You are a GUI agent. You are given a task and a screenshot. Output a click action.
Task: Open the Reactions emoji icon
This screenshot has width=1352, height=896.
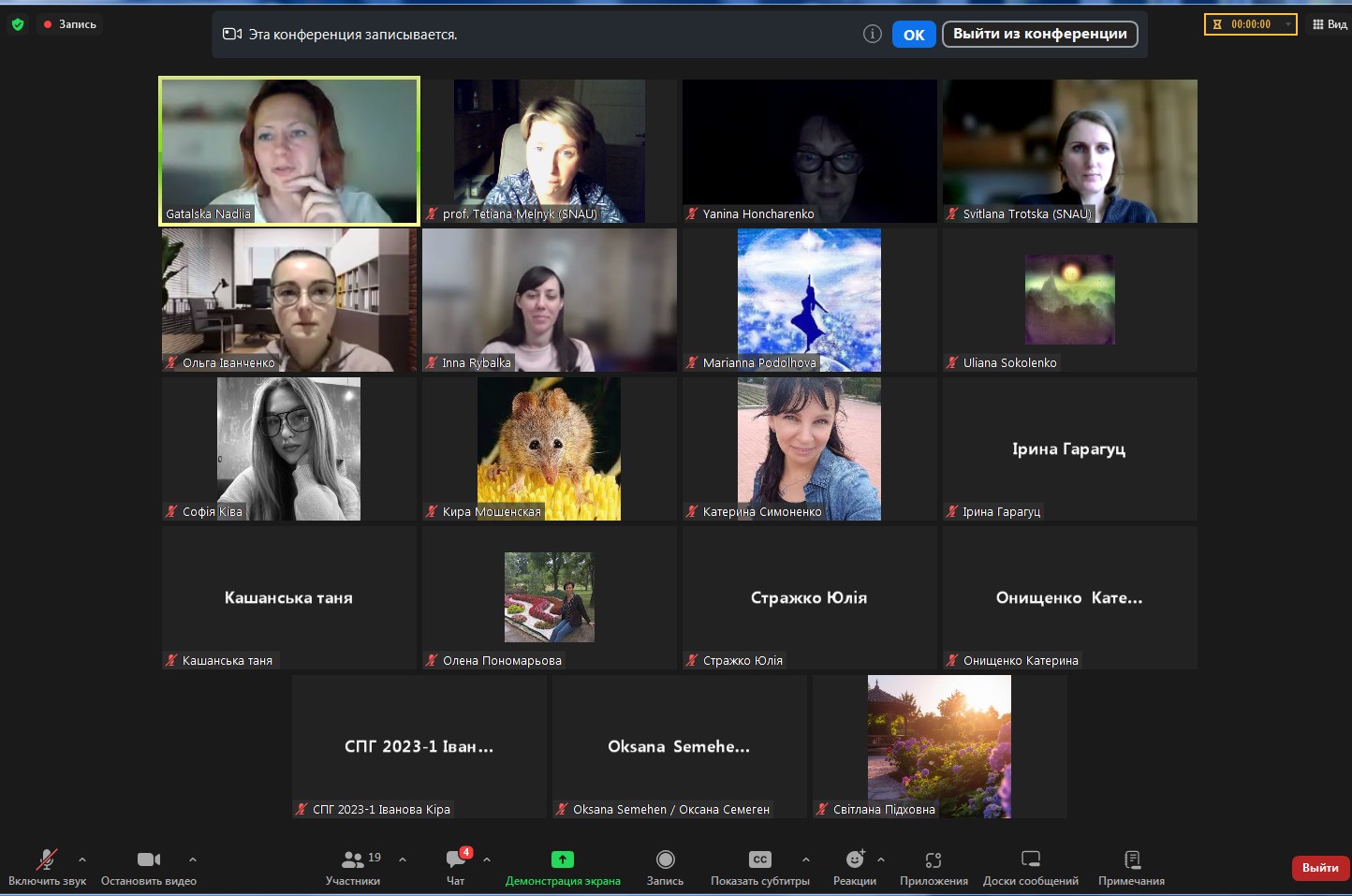click(854, 859)
